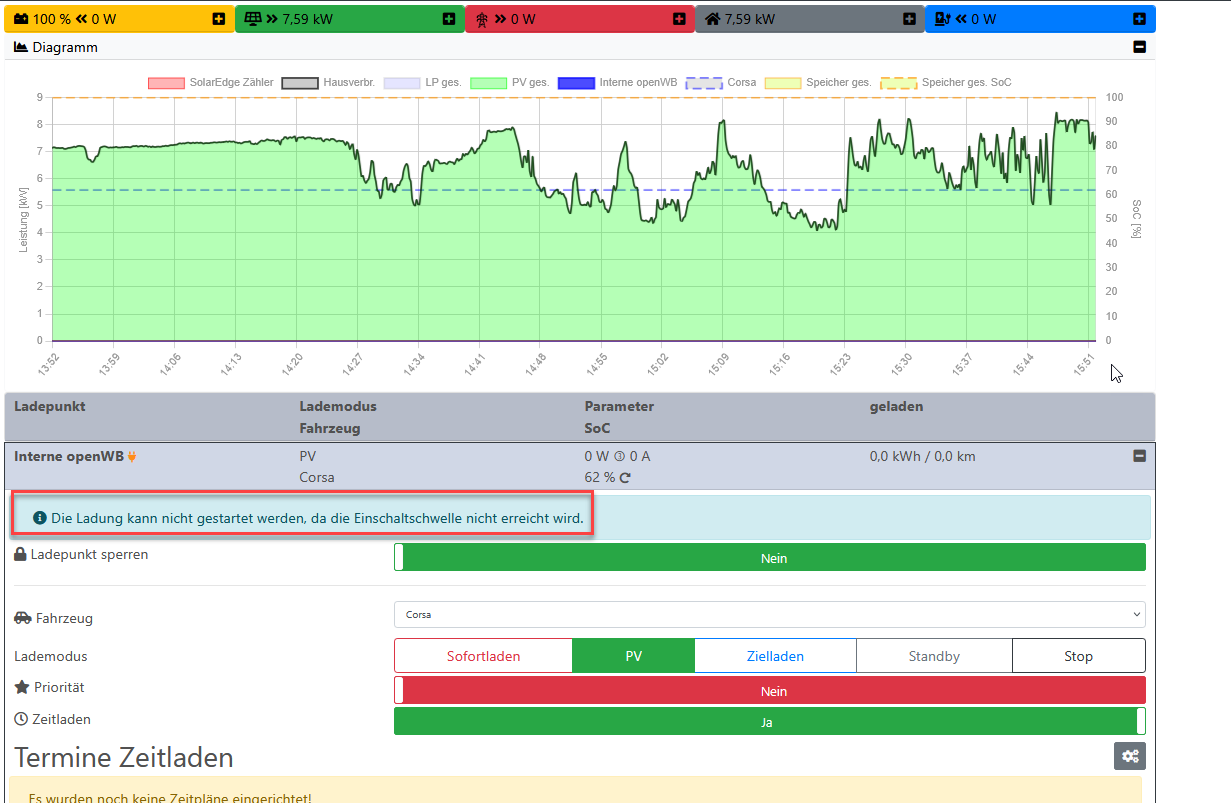Open the Fahrzeug dropdown showing Corsa

(769, 615)
